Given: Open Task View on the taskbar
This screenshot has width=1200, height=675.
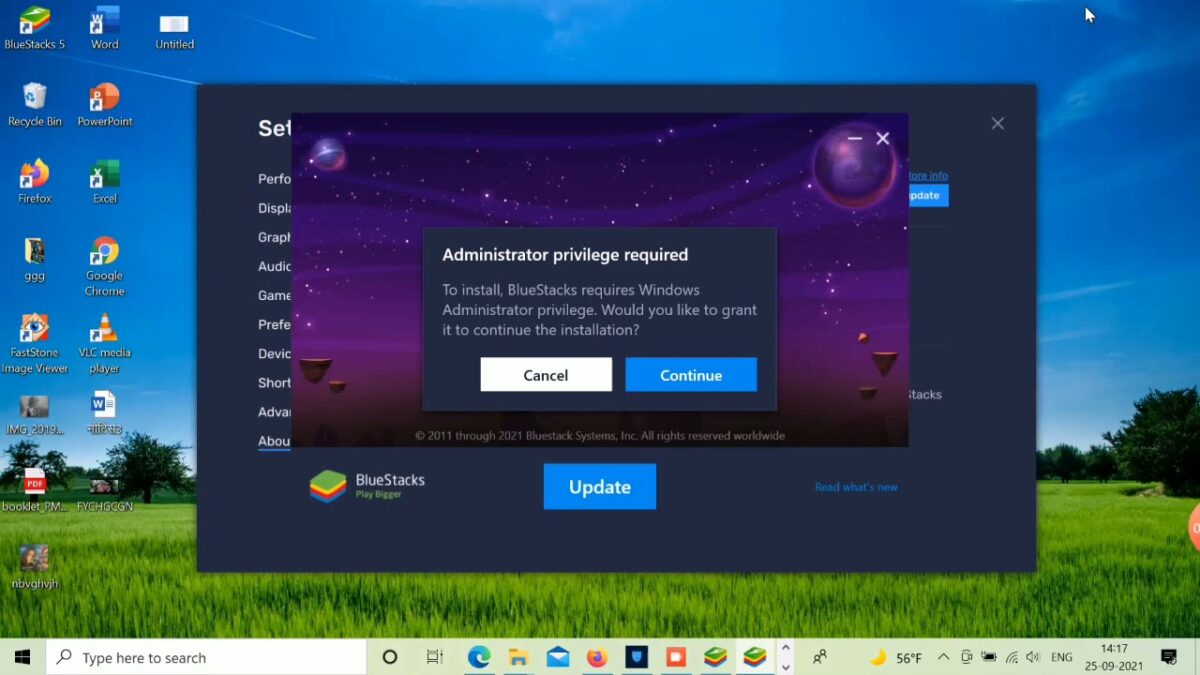Looking at the screenshot, I should point(434,657).
